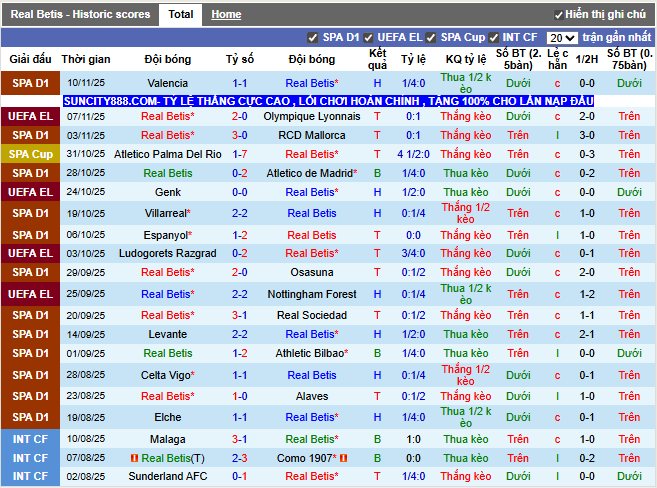
Task: Click Nottingham Forest team name
Action: pos(312,294)
